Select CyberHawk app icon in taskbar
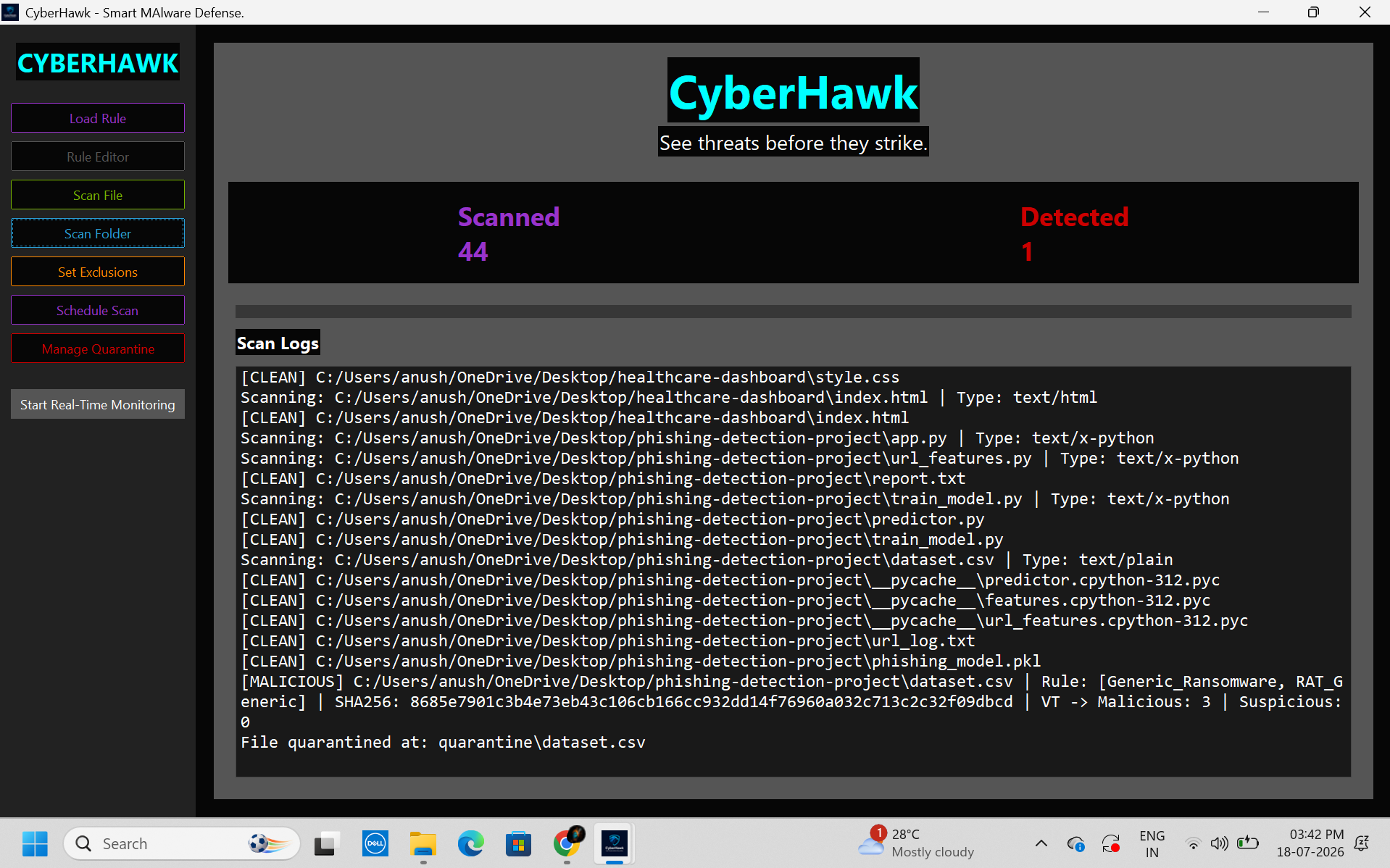The image size is (1390, 868). (x=615, y=843)
